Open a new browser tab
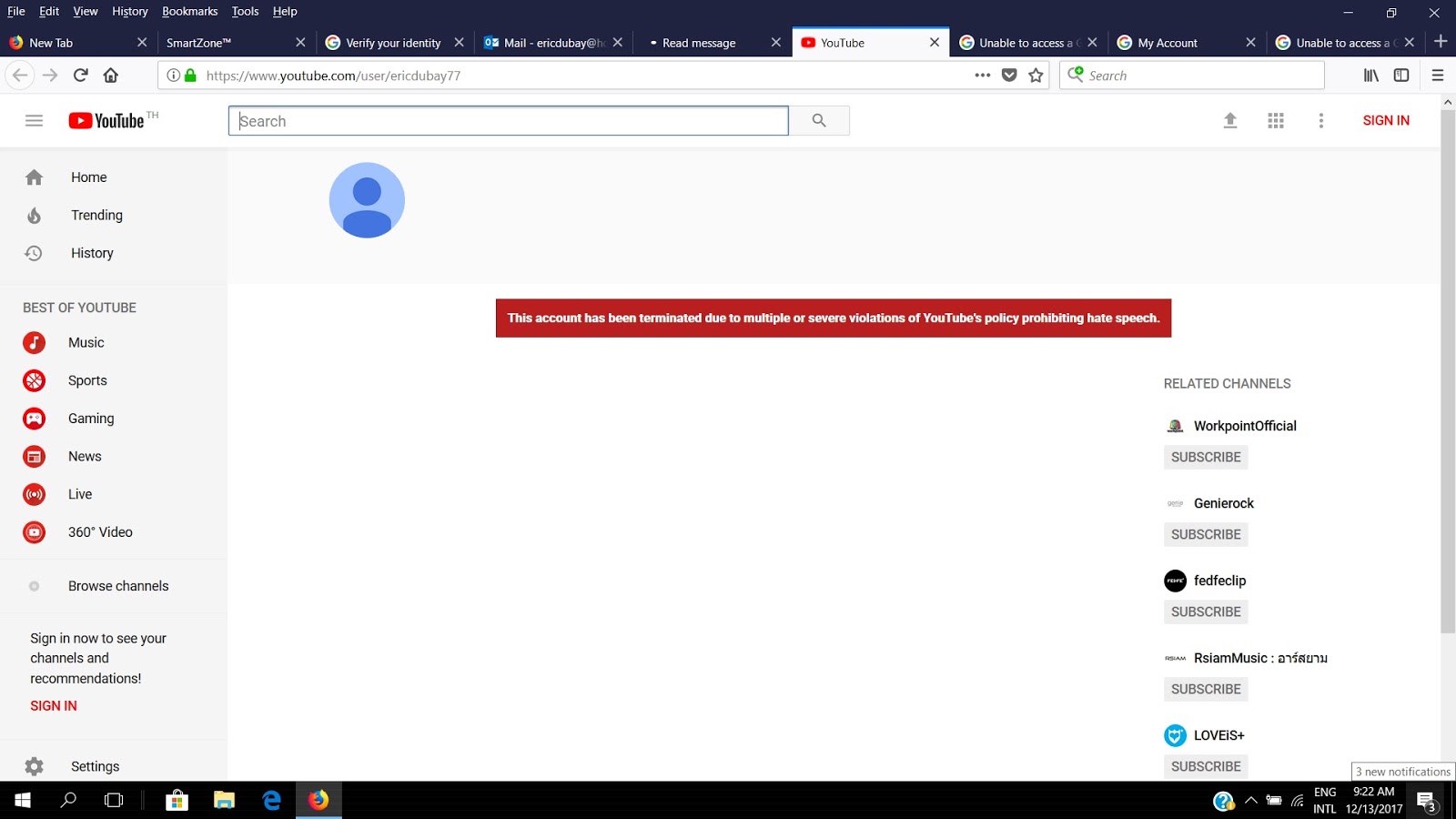Screen dimensions: 1456x819 coord(1441,42)
